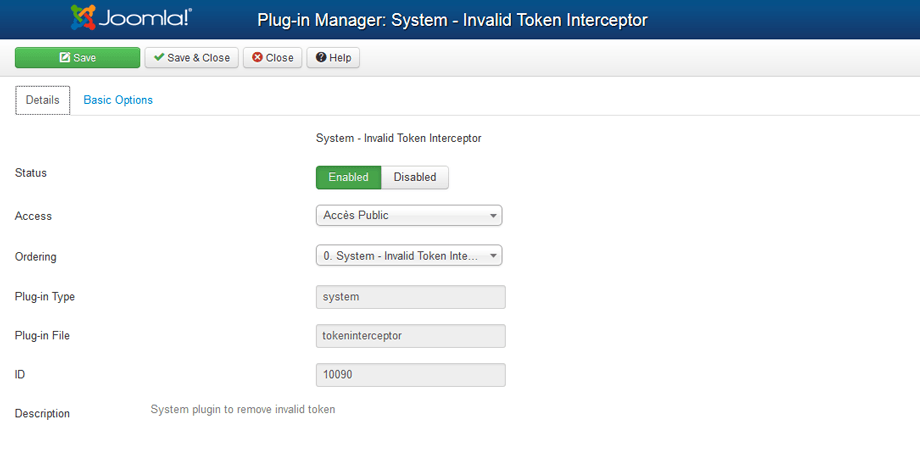Click the ID field showing 10090

point(410,375)
